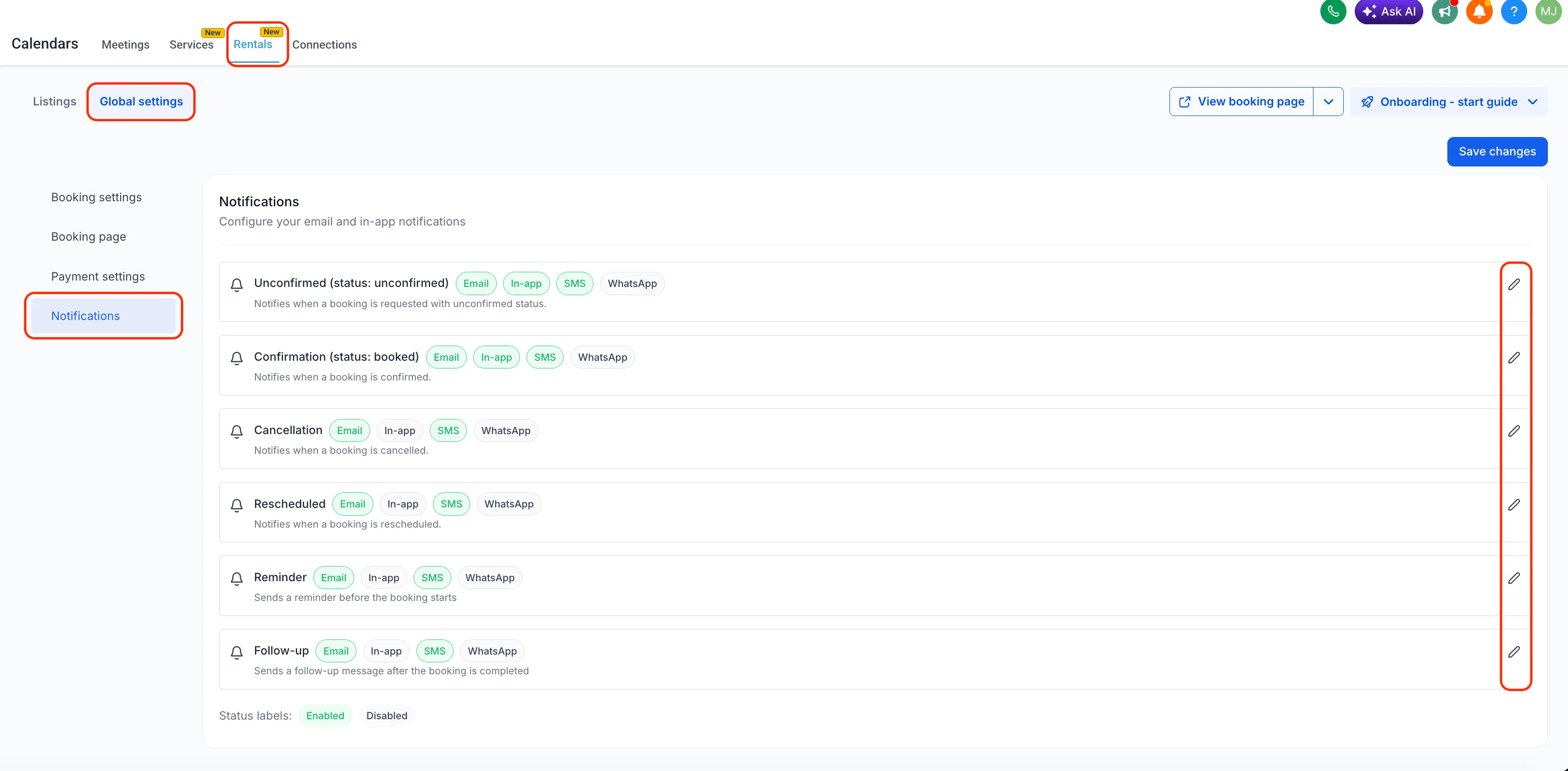Click the Disabled status label

(387, 716)
